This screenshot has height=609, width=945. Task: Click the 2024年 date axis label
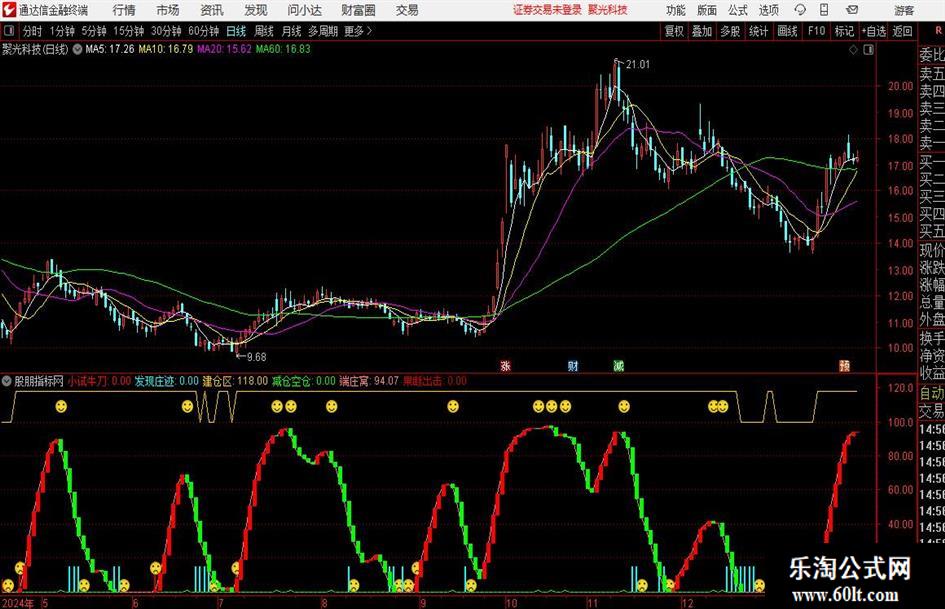tap(18, 603)
